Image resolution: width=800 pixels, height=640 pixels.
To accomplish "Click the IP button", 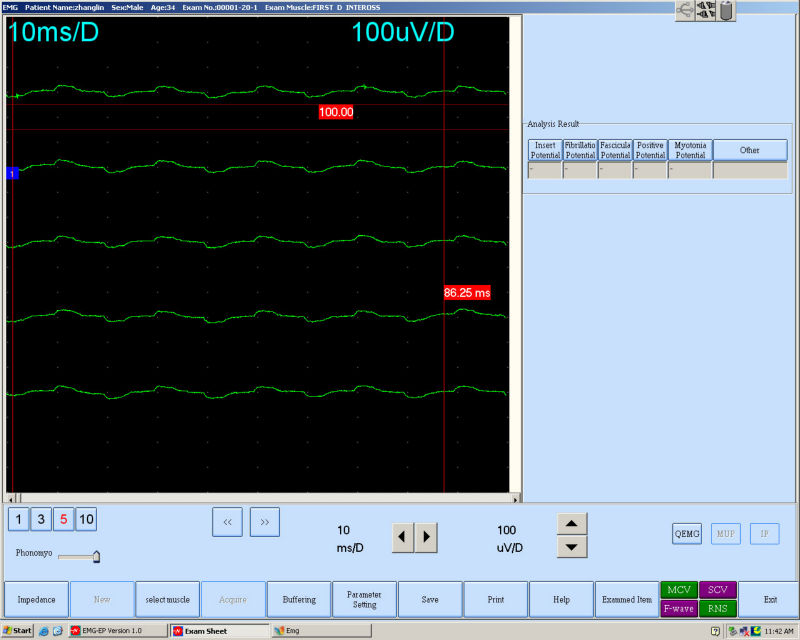I will [764, 534].
